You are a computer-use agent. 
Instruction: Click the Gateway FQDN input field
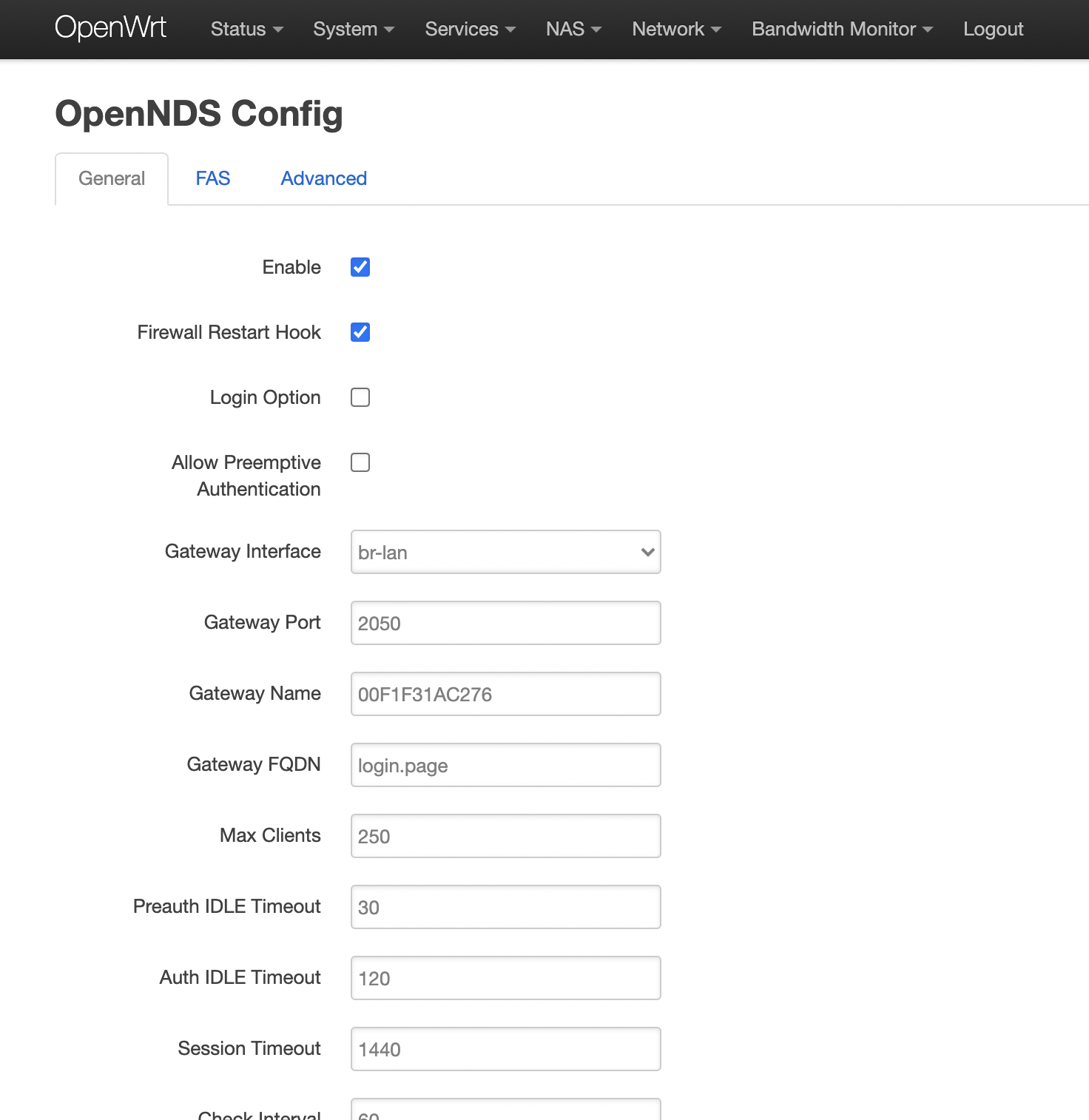coord(505,765)
